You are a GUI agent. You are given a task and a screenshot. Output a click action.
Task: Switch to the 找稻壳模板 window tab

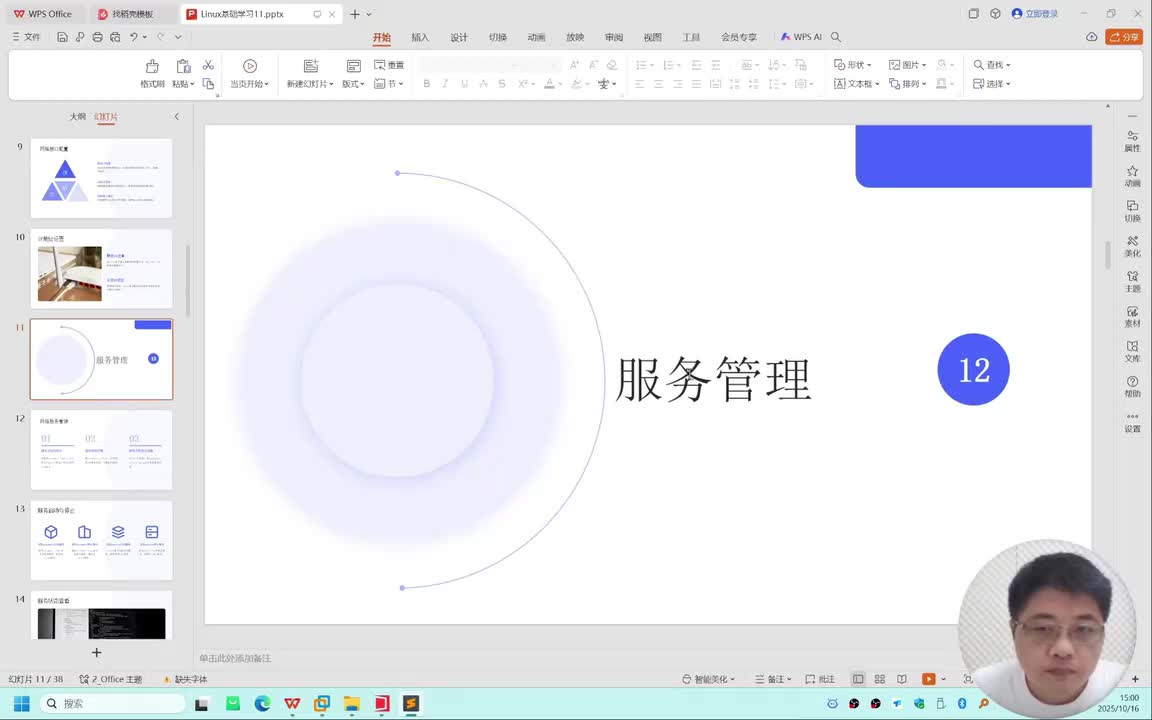click(x=132, y=14)
